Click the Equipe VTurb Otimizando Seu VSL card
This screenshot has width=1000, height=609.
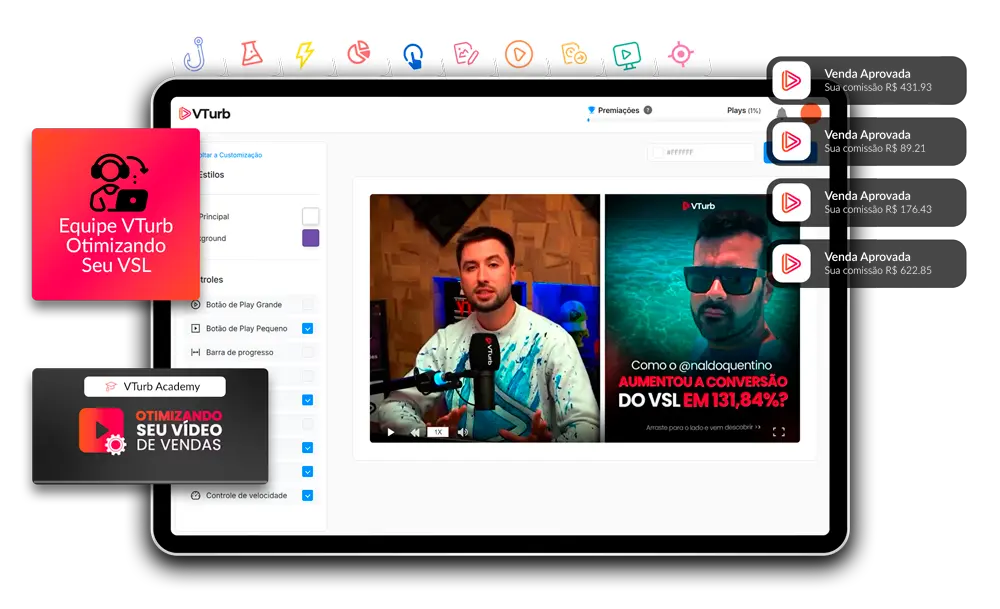(116, 214)
